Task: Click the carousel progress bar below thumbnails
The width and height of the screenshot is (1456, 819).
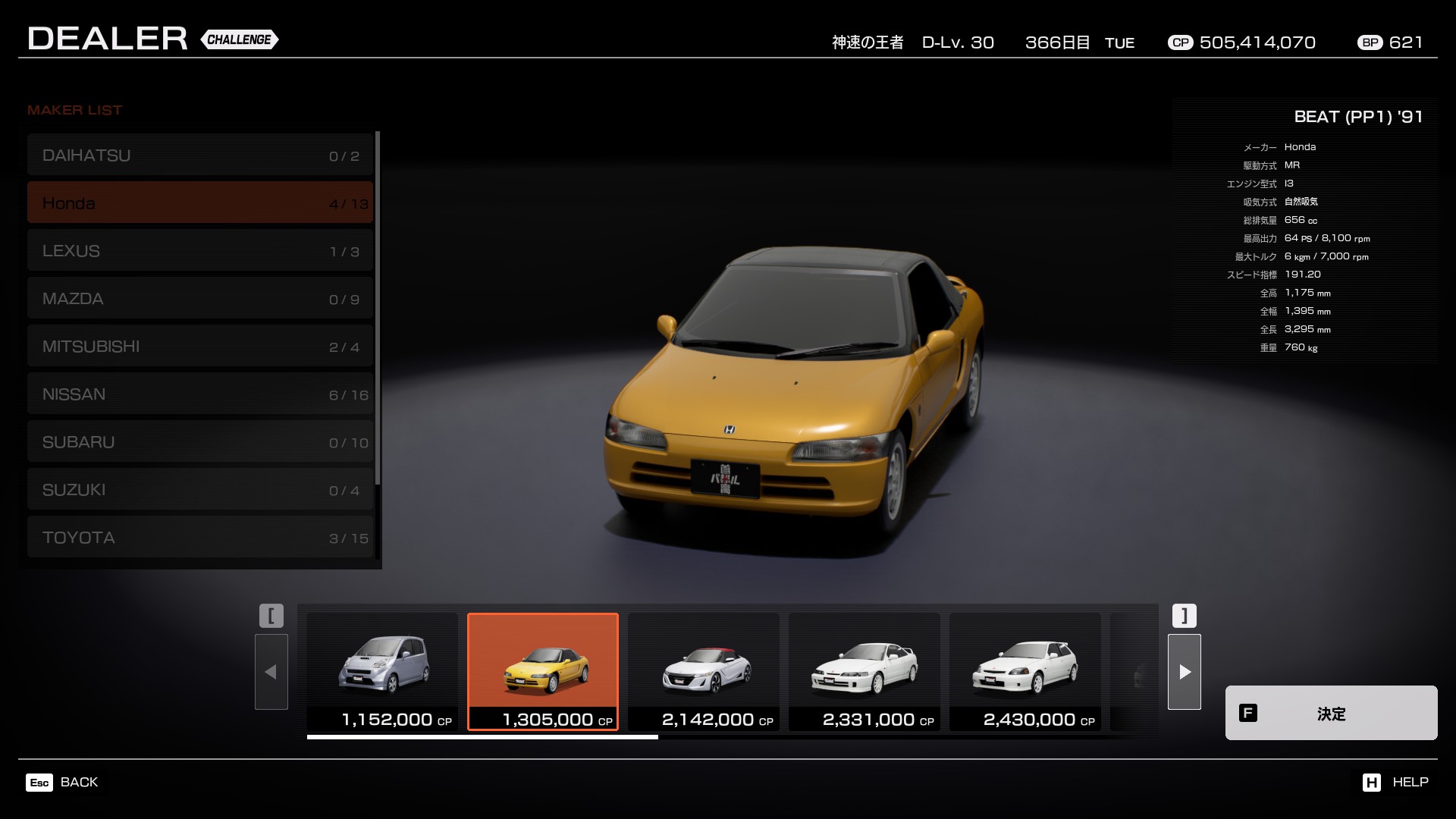Action: (x=482, y=736)
